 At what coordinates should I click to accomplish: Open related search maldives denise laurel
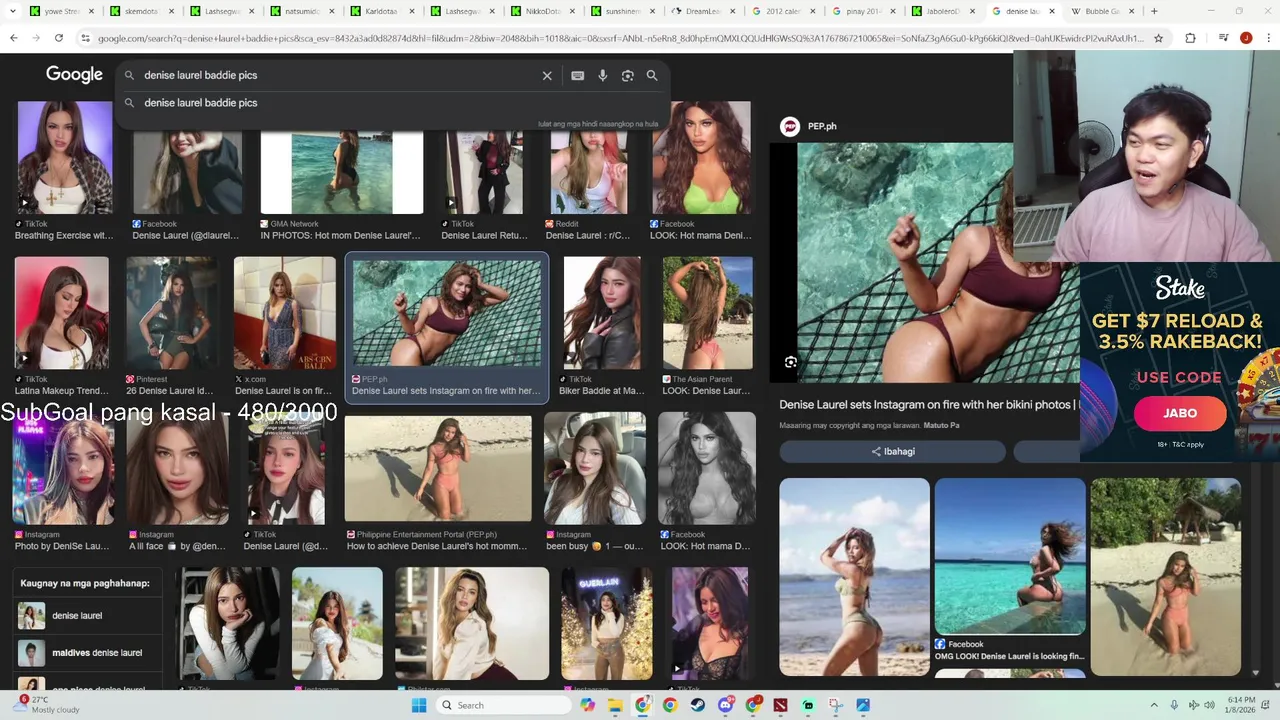coord(87,653)
